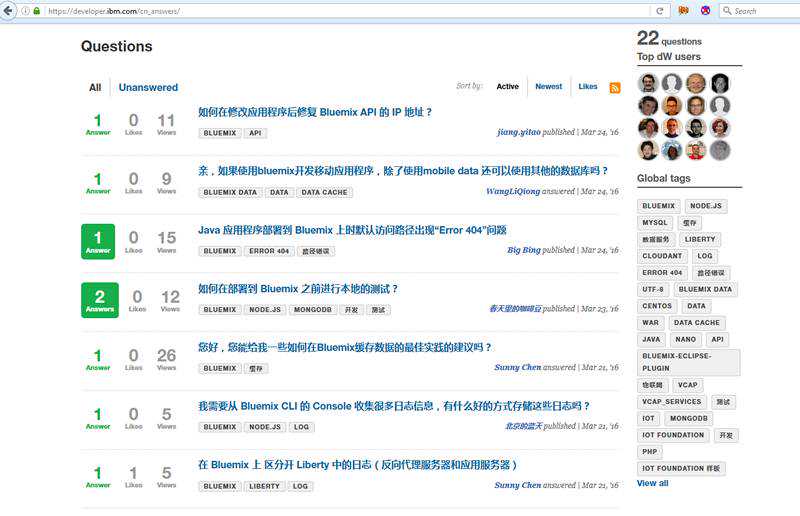Select NODE.JS in Global tags
Screen dimensions: 800x516
(706, 206)
